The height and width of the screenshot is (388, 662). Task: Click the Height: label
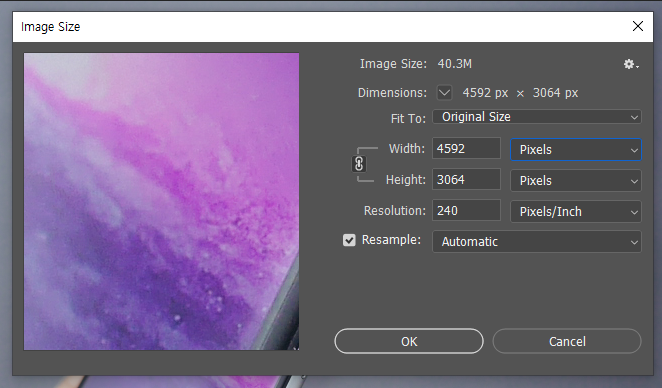405,180
